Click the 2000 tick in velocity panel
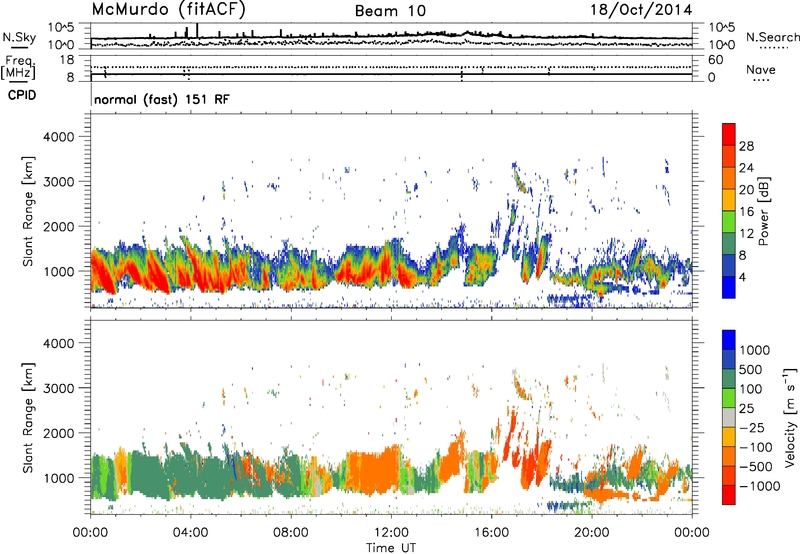This screenshot has height=554, width=800. 58,433
